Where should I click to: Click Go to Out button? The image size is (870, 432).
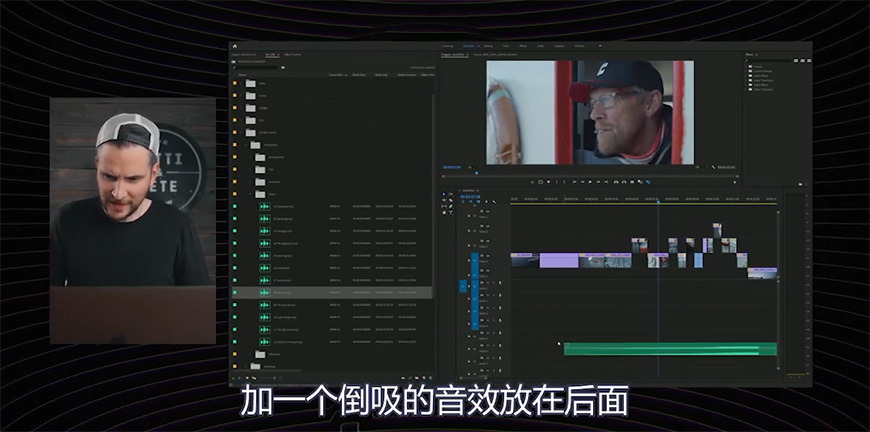click(606, 182)
